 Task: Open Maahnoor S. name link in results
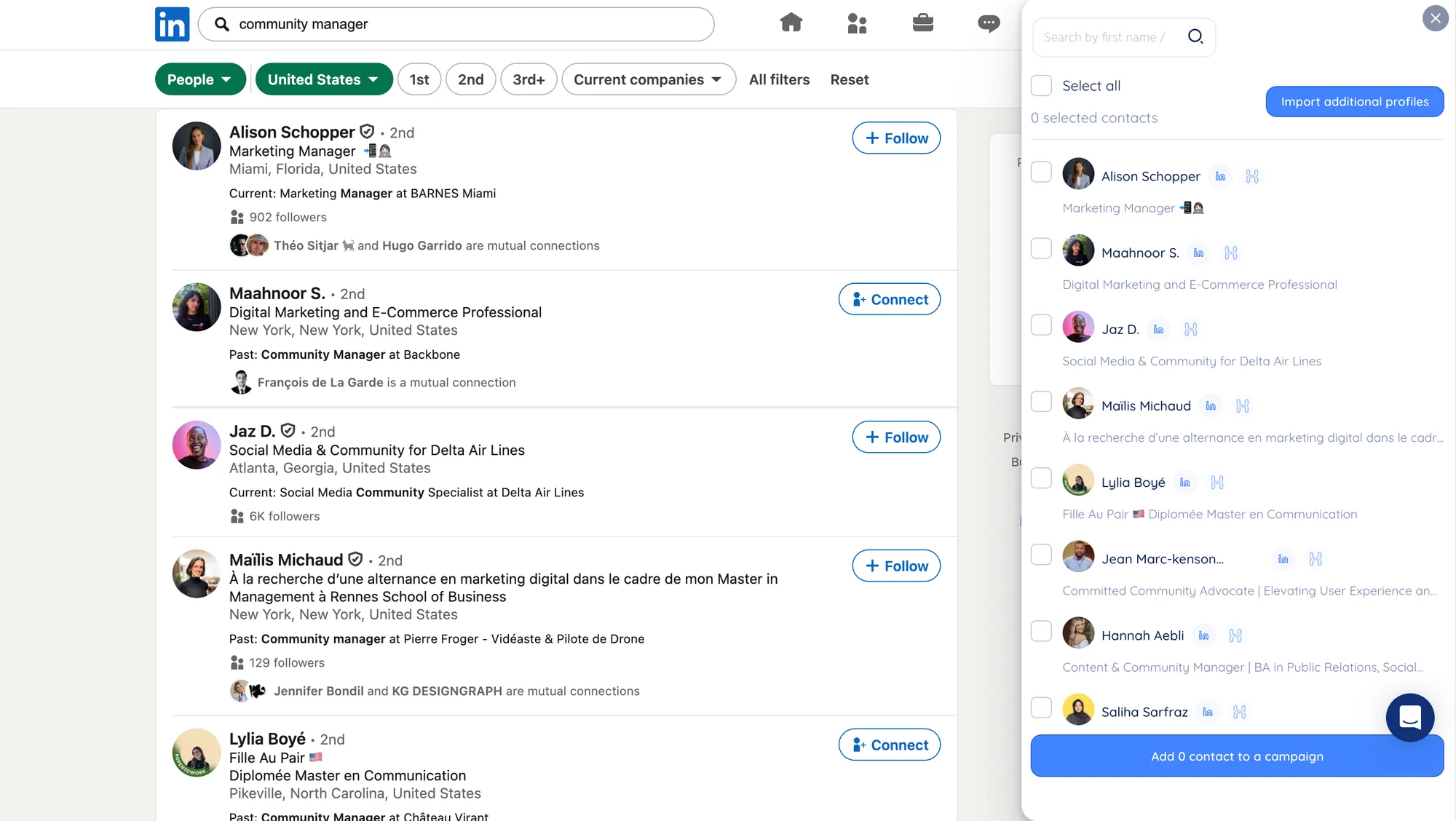pos(277,293)
